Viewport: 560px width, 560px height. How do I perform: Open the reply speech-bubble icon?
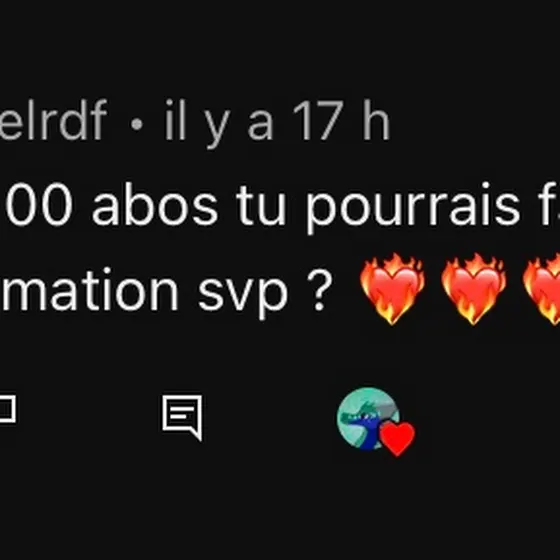(182, 417)
